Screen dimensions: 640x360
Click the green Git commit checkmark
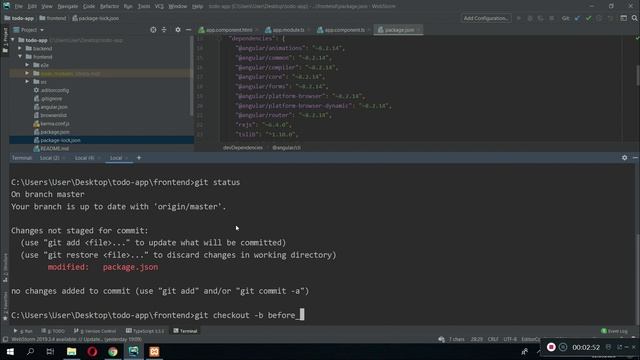(x=589, y=18)
